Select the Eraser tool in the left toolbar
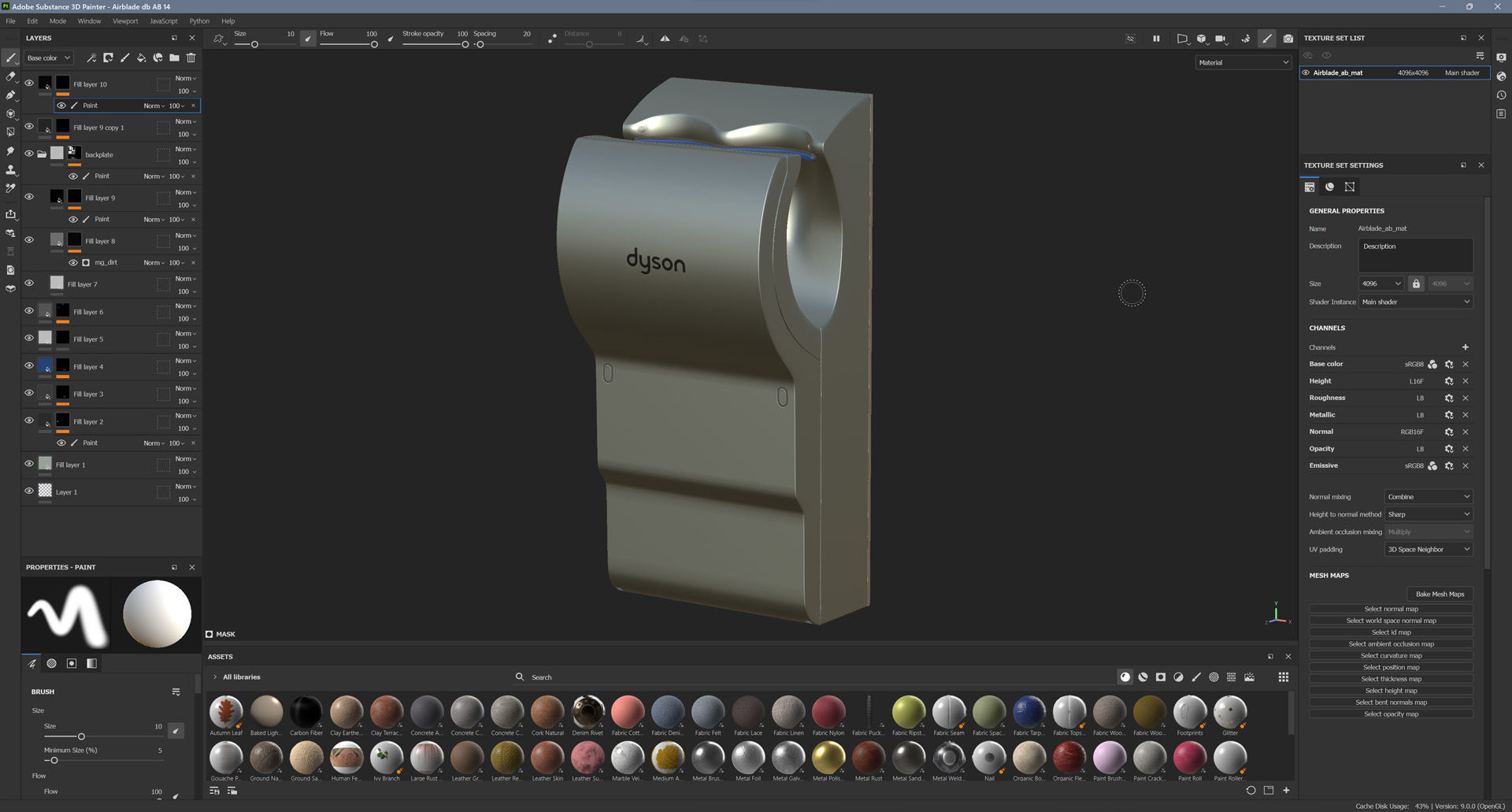1512x812 pixels. (10, 76)
